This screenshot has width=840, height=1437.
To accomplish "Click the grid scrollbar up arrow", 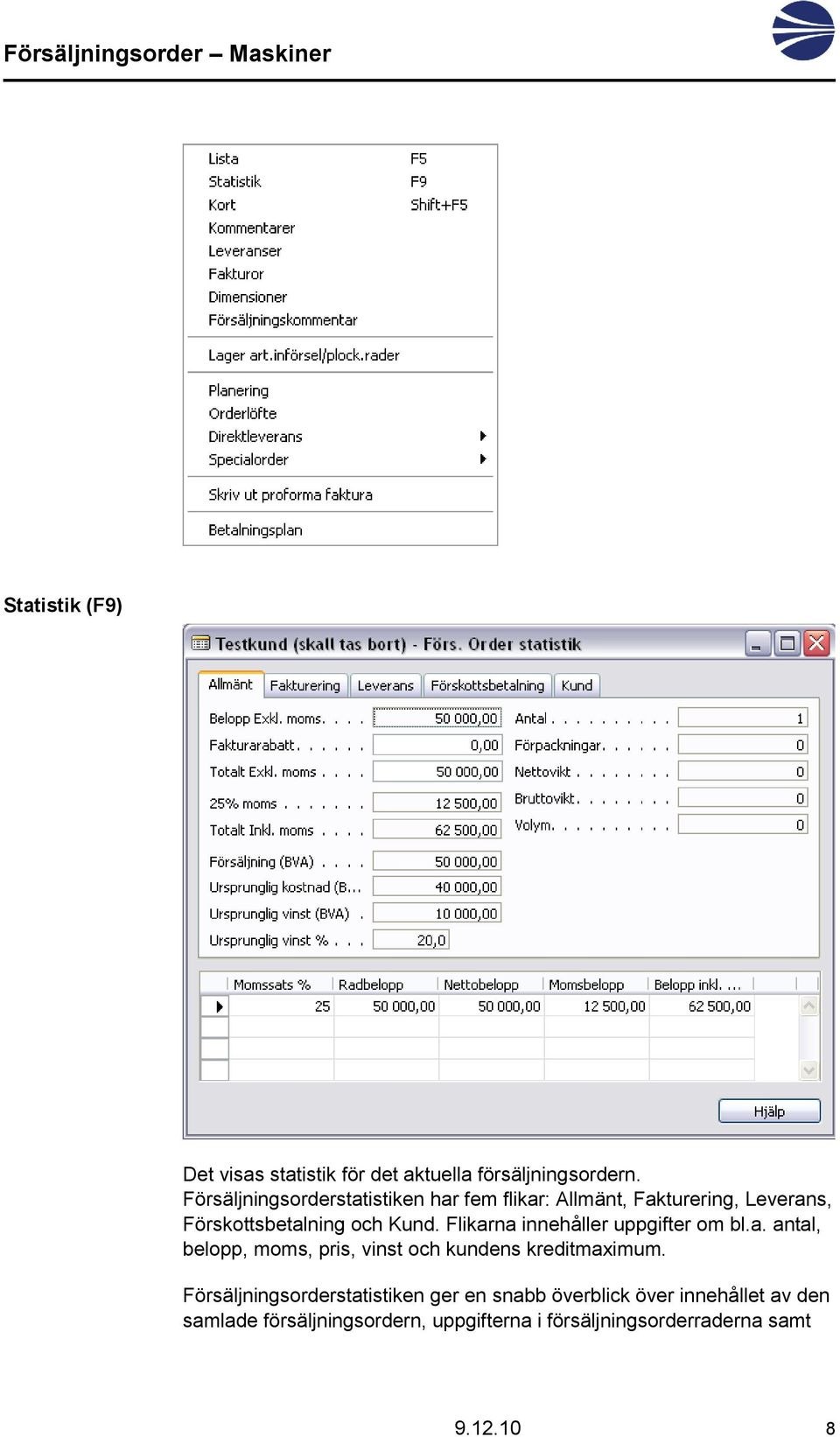I will [x=809, y=1006].
